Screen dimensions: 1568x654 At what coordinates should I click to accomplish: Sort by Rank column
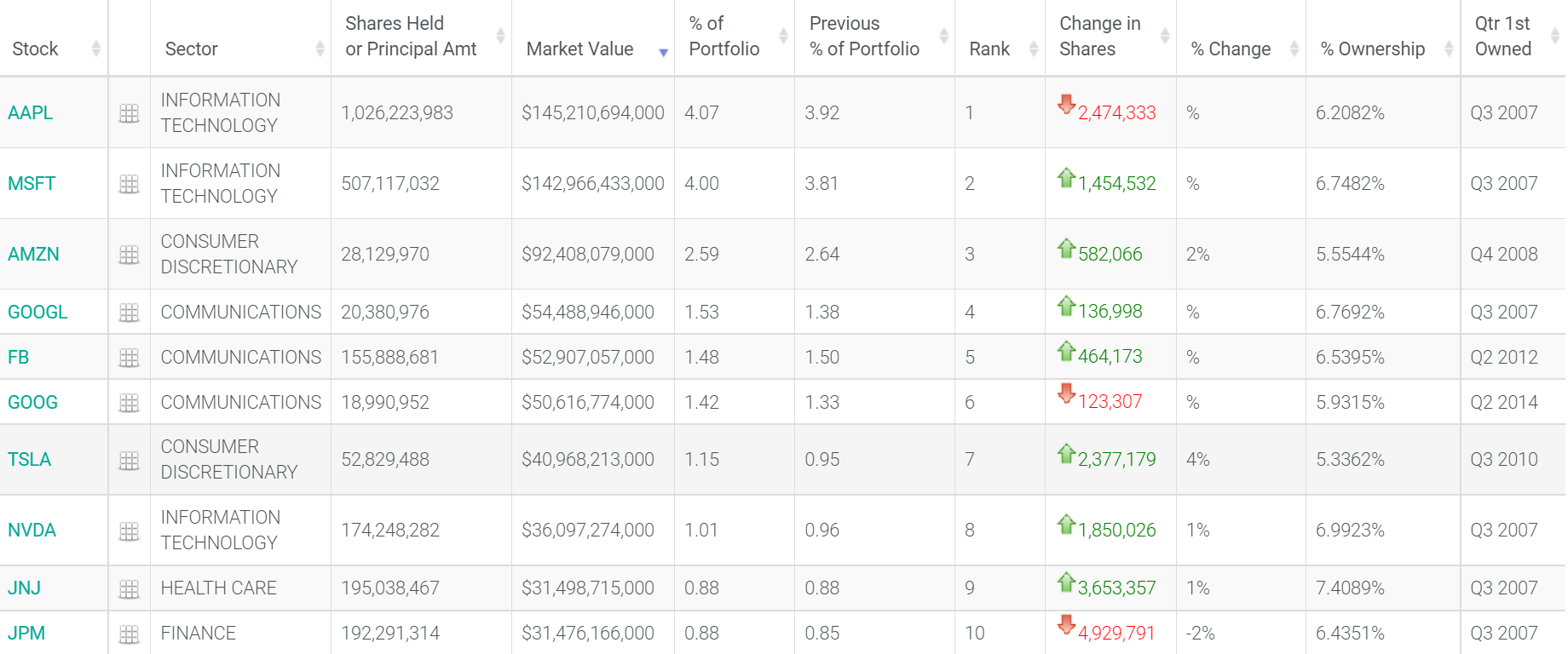click(x=1000, y=38)
